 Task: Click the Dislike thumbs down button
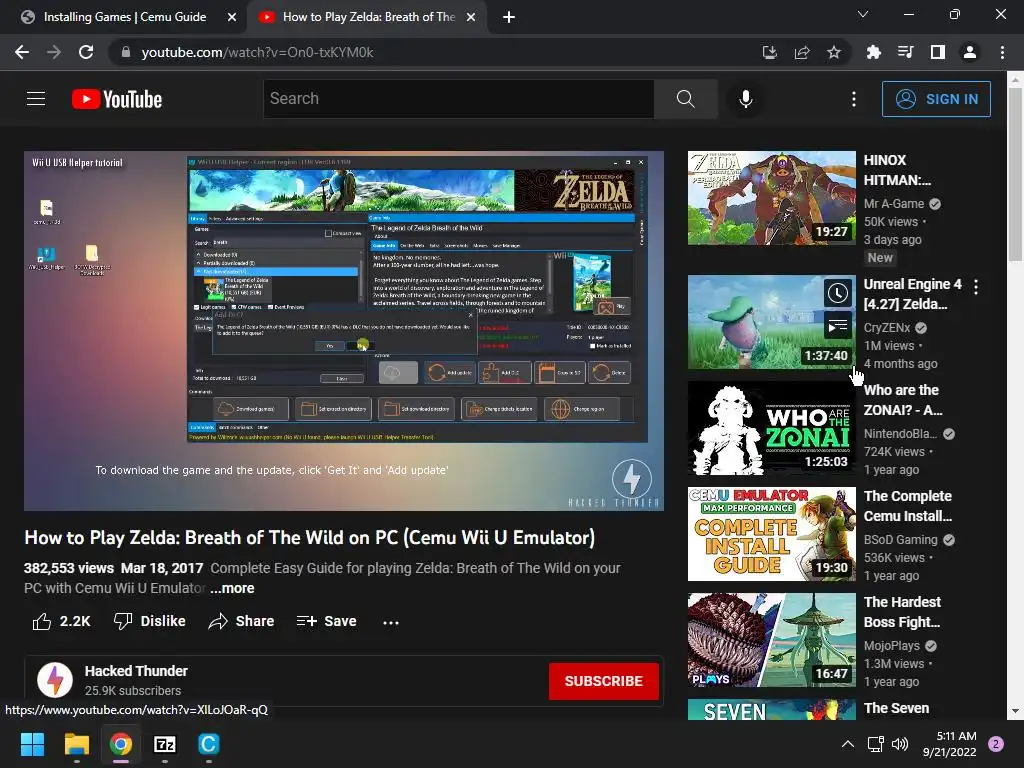tap(150, 621)
